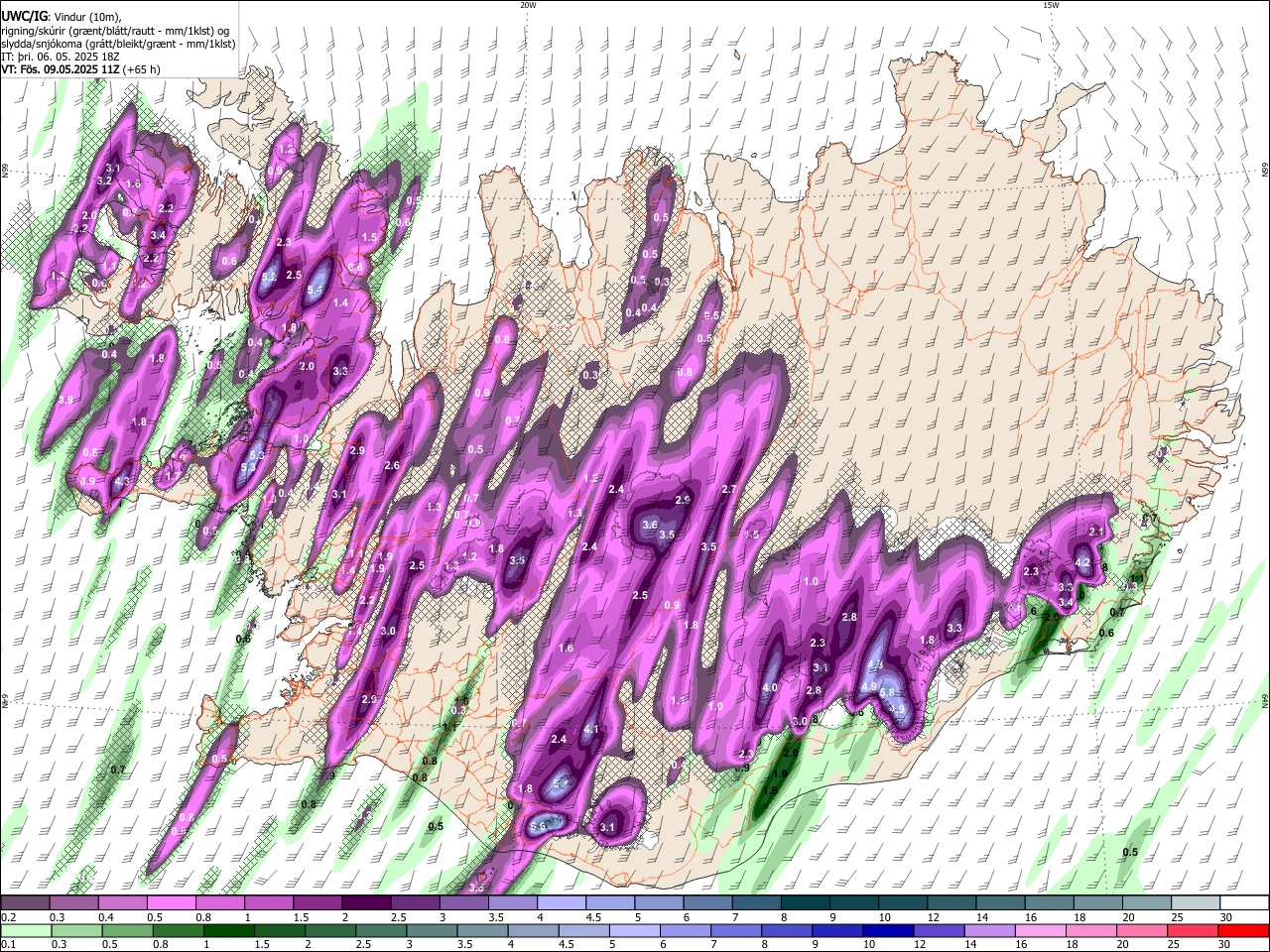Click the '3.6' precipitation value on the map

[x=651, y=525]
